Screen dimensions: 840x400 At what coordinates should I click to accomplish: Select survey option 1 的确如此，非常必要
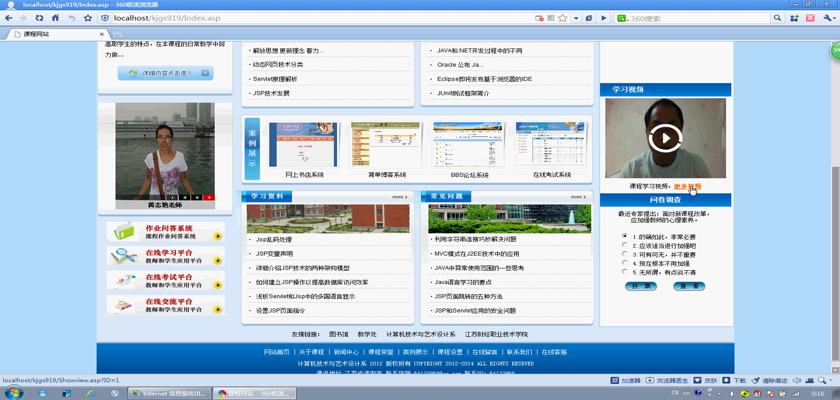pos(625,237)
